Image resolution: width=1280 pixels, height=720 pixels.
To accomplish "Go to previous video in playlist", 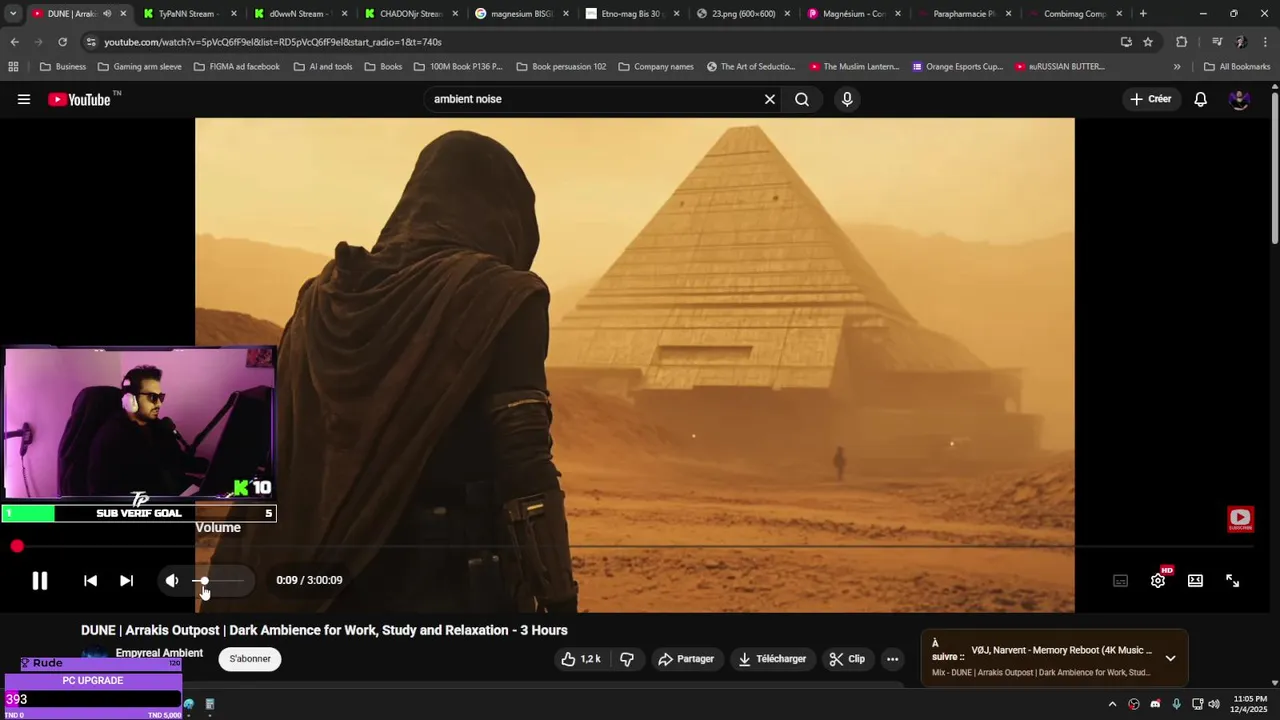I will [90, 580].
